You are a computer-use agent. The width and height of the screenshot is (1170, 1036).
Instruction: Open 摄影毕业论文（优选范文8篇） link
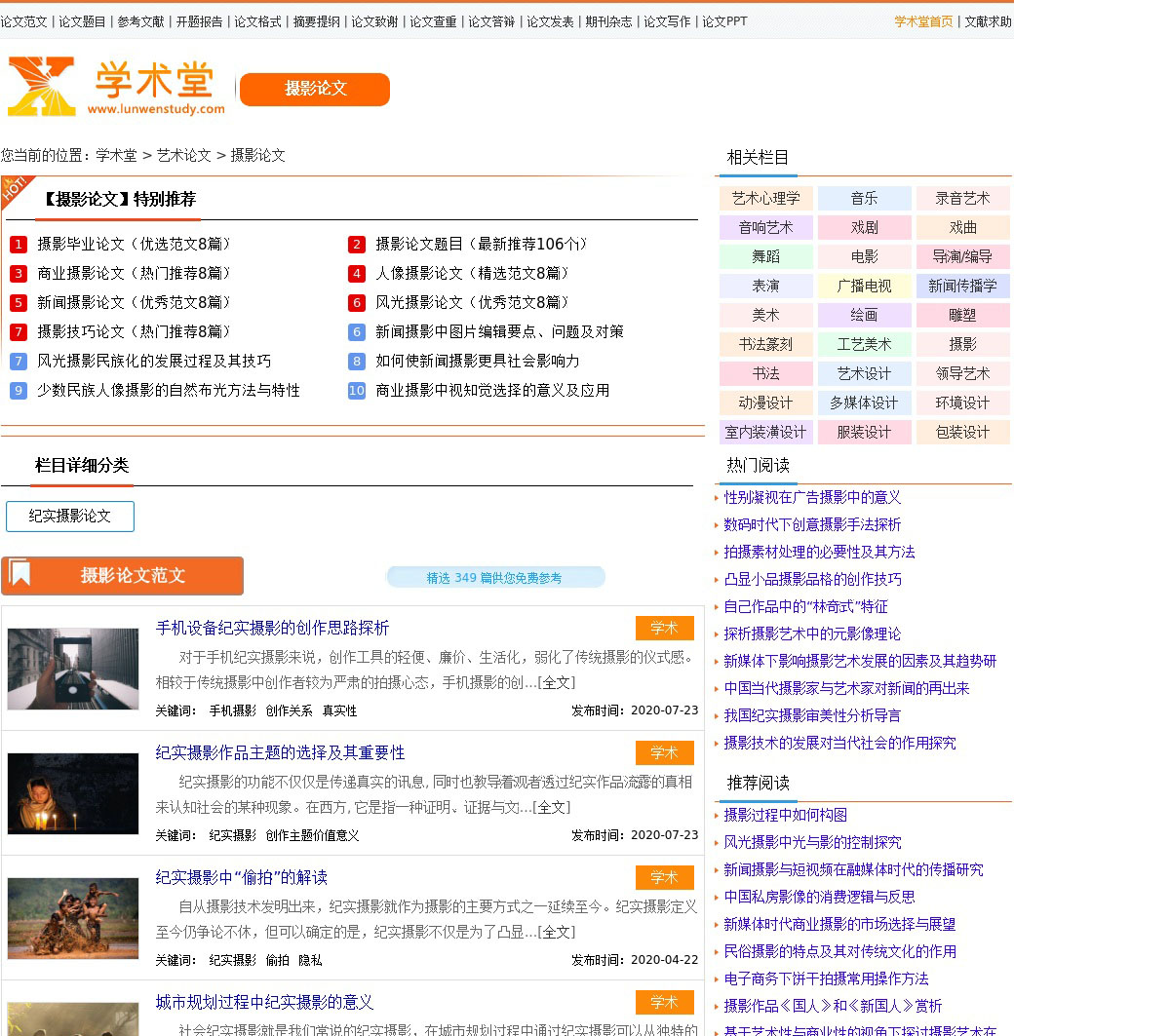pyautogui.click(x=136, y=245)
